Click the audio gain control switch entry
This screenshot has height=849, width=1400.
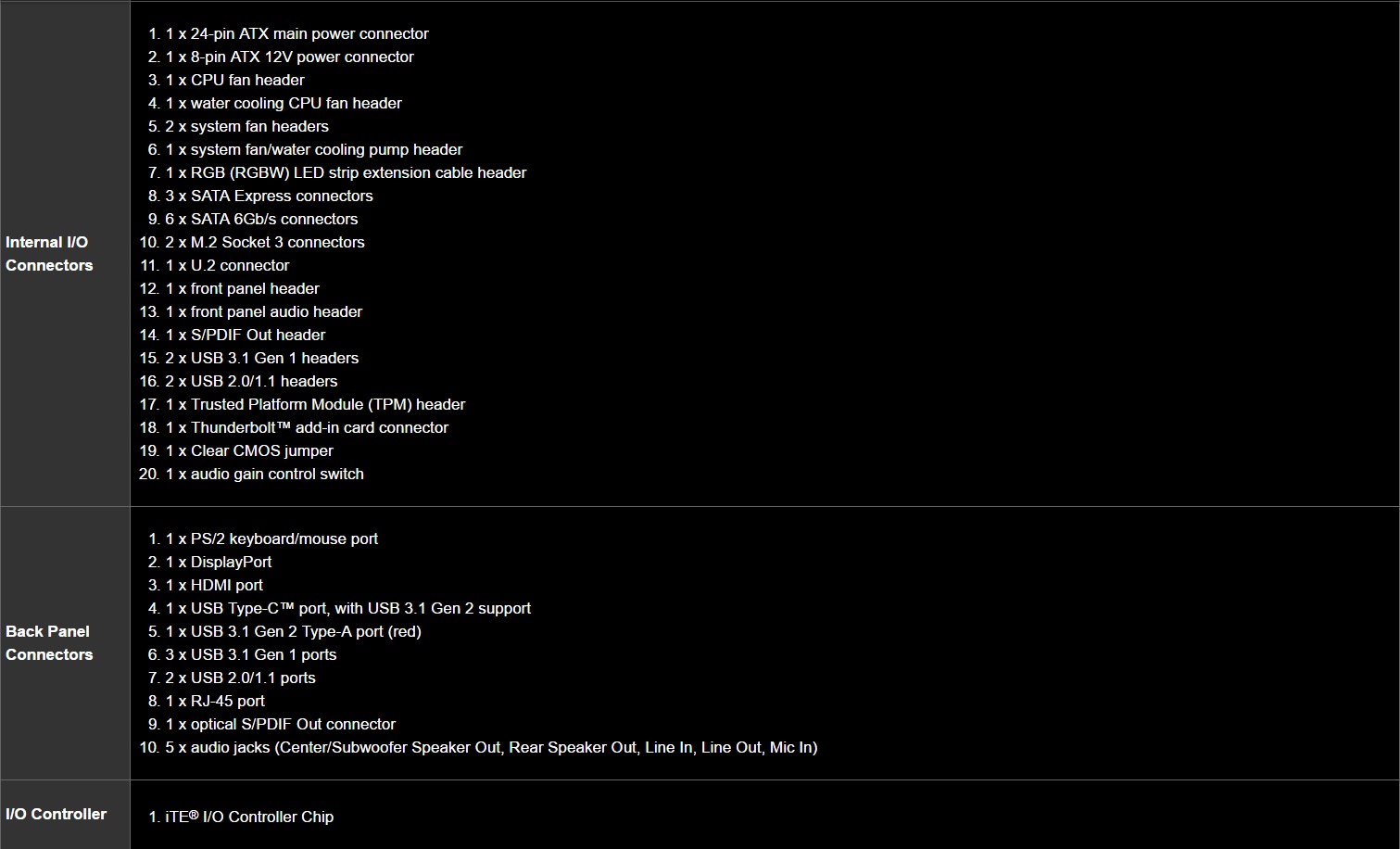pos(264,474)
